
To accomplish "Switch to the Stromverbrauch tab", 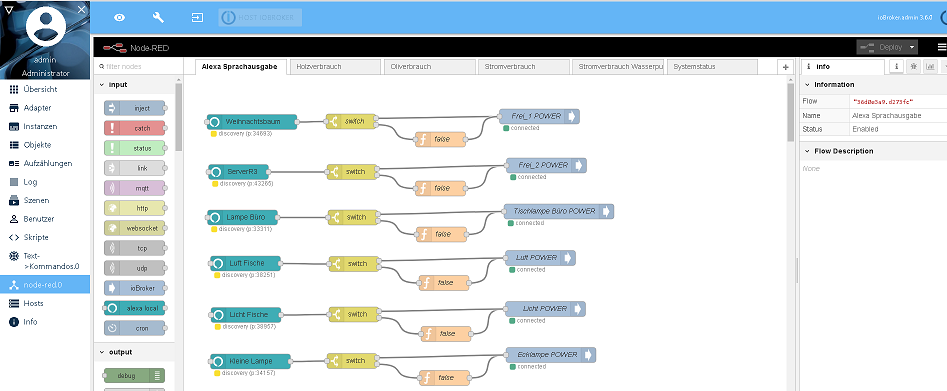I will tap(523, 66).
